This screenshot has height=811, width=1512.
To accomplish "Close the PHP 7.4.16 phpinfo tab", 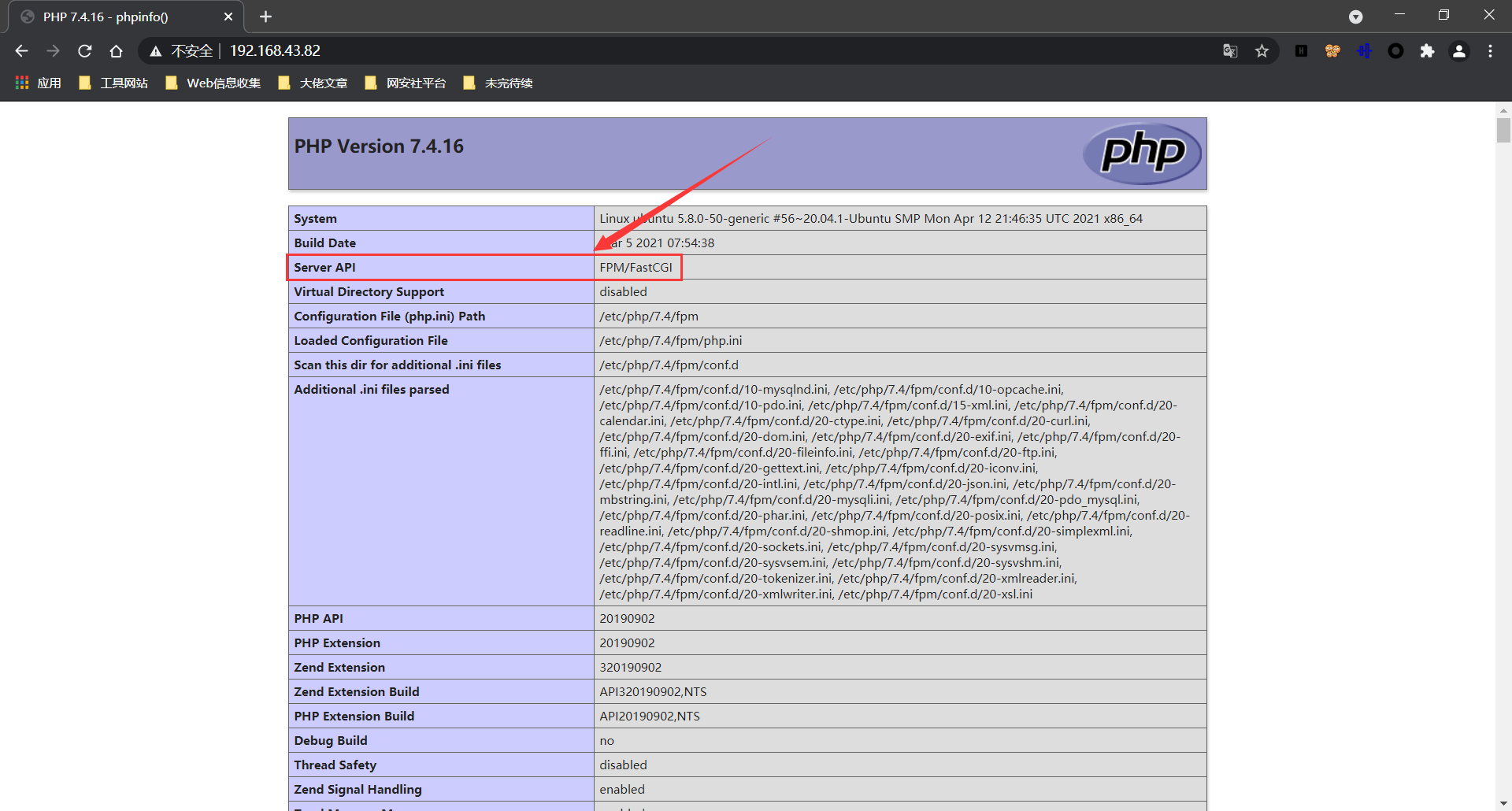I will pos(228,17).
